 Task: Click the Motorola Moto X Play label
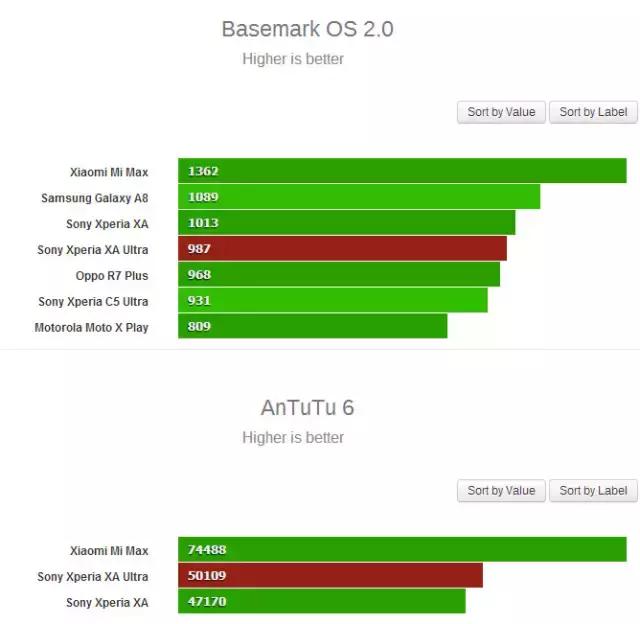[91, 327]
